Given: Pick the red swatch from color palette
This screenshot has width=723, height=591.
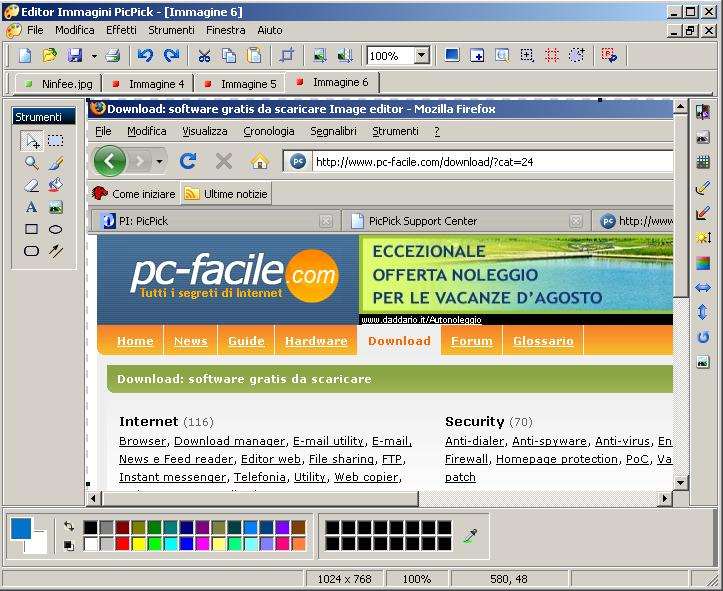Looking at the screenshot, I should tap(123, 544).
